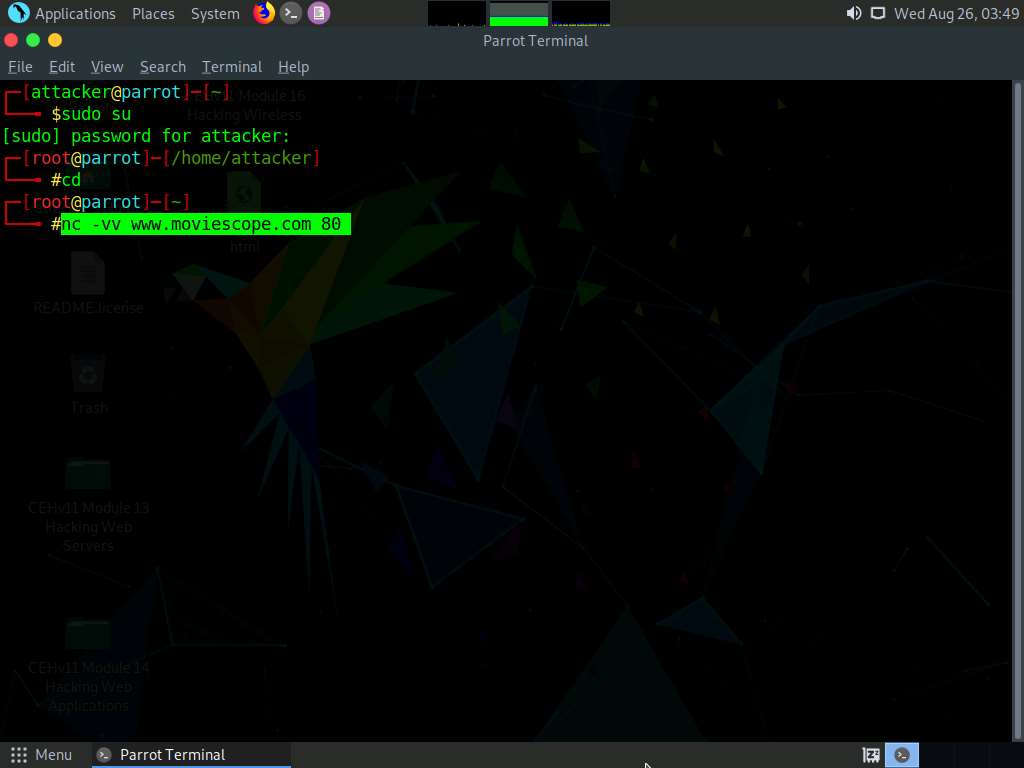1024x768 pixels.
Task: Open the System menu
Action: pyautogui.click(x=215, y=14)
